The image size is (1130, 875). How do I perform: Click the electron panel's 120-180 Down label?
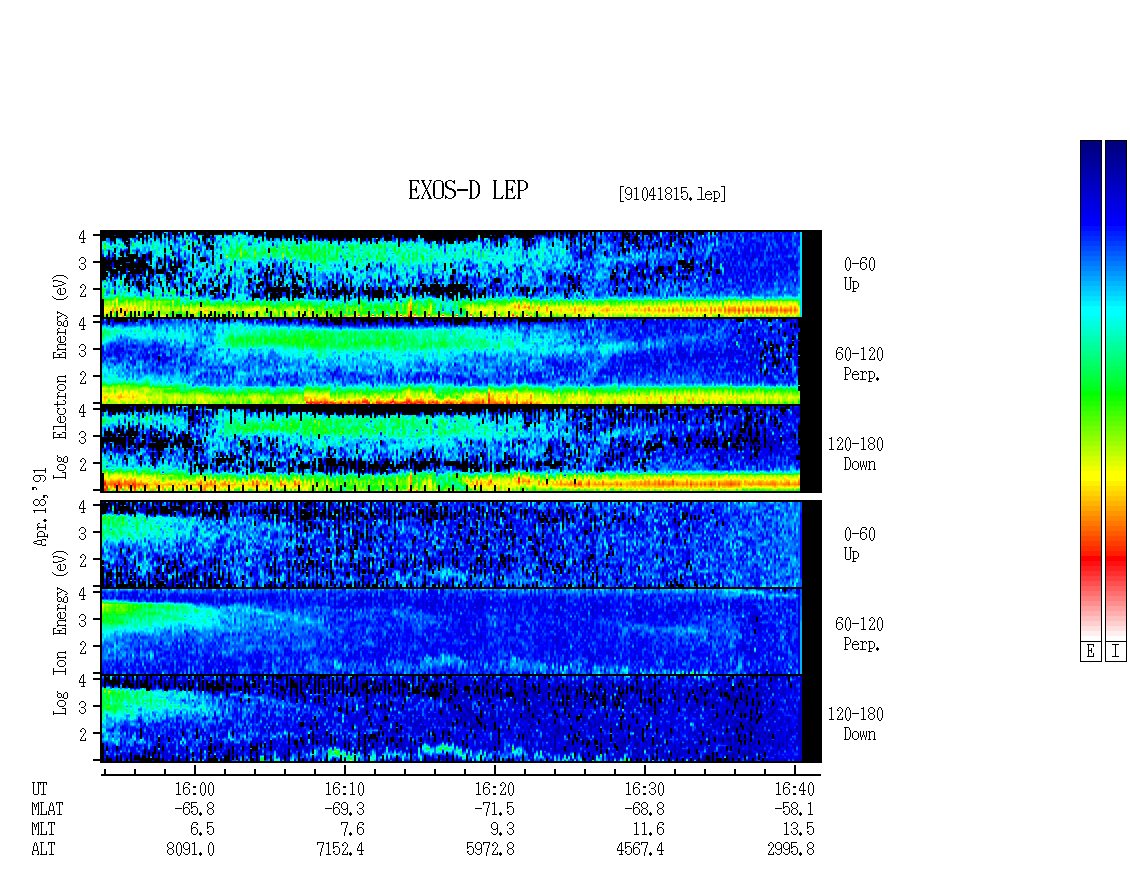click(855, 454)
